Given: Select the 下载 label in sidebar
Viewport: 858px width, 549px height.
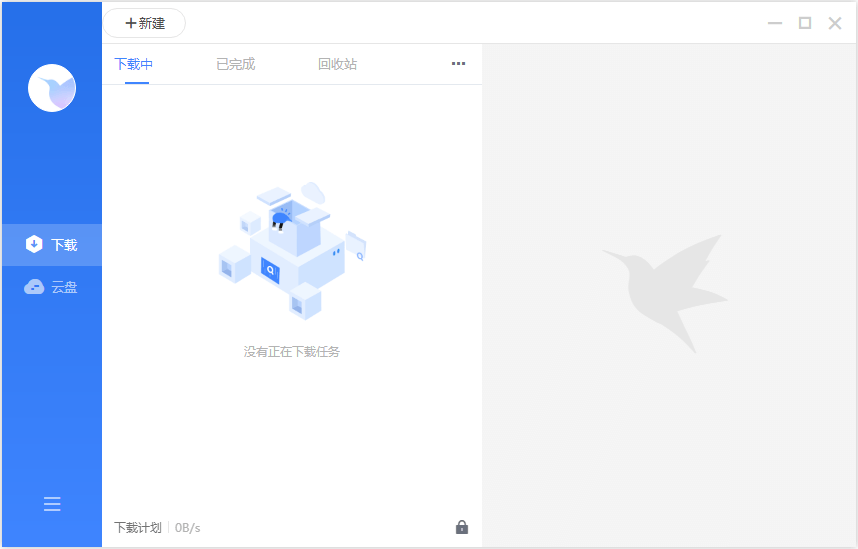Looking at the screenshot, I should [x=64, y=245].
